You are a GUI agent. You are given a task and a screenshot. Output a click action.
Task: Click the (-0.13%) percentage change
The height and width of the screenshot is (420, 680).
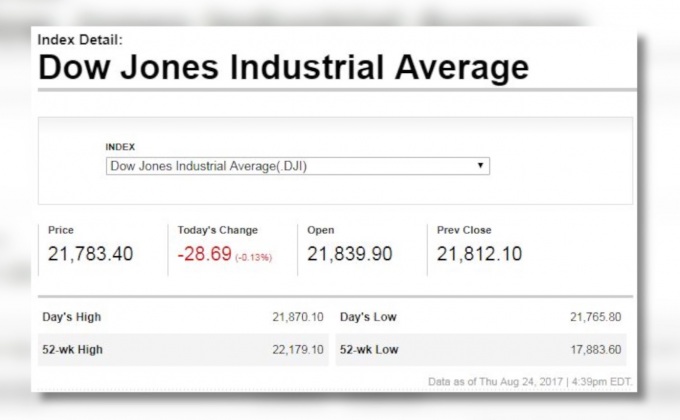tap(254, 257)
